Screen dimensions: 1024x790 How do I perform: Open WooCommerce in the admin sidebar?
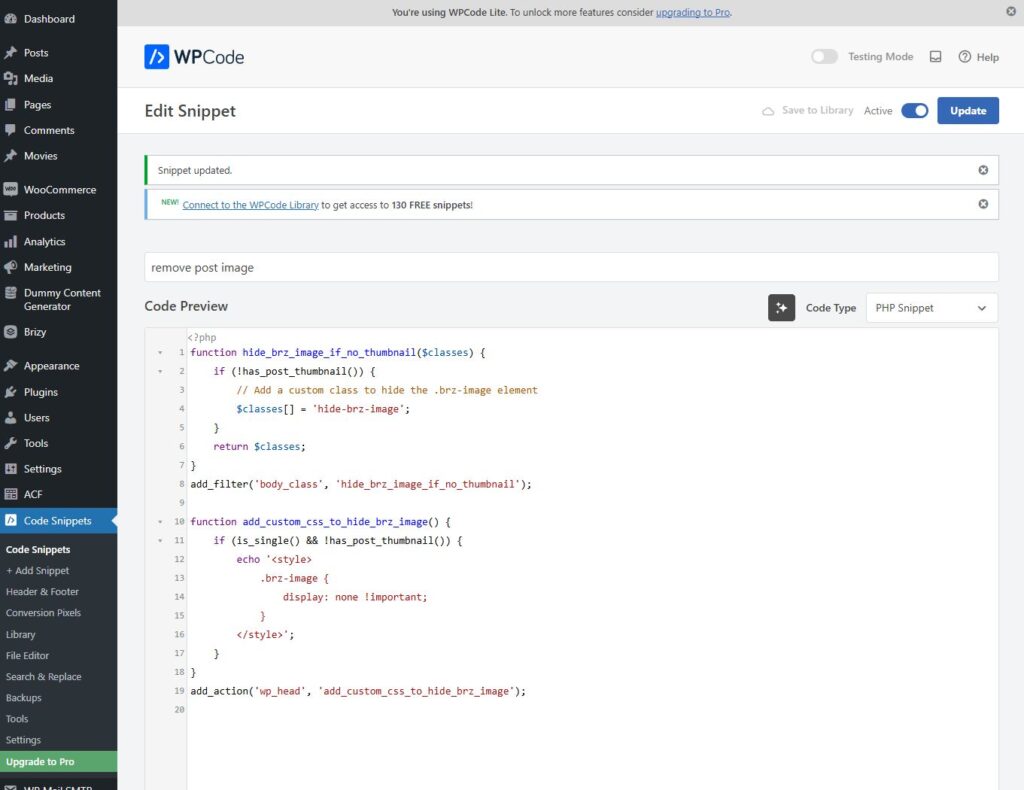pos(59,190)
